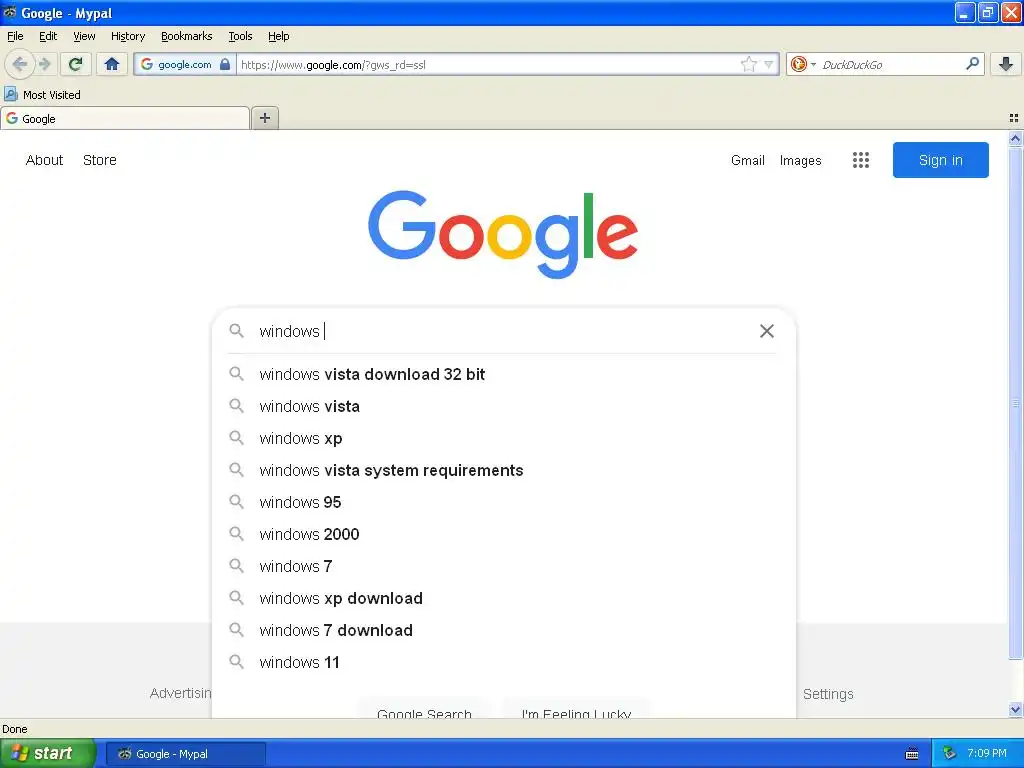
Task: Click the About link
Action: point(44,160)
